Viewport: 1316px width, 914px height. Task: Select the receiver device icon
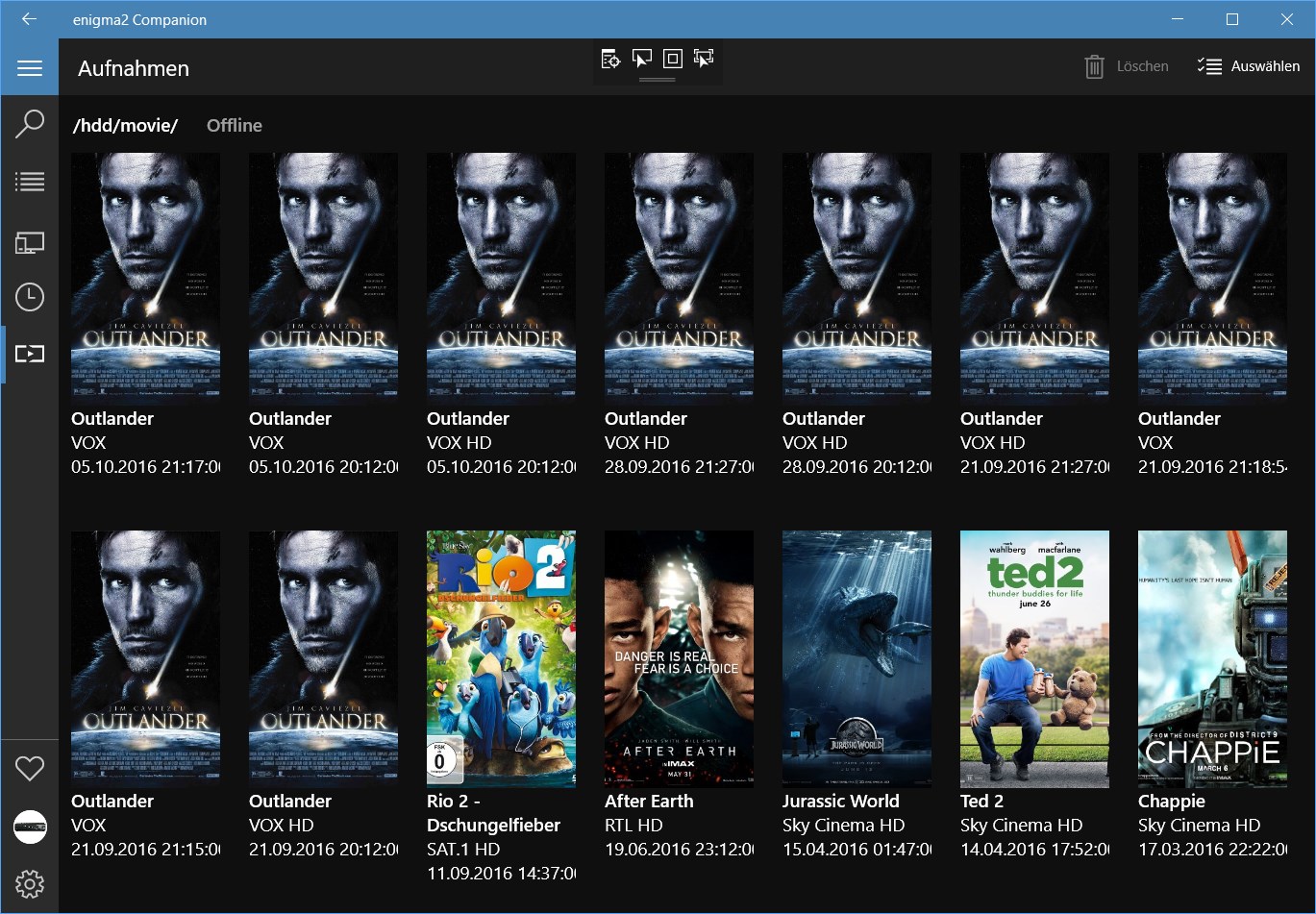[30, 827]
